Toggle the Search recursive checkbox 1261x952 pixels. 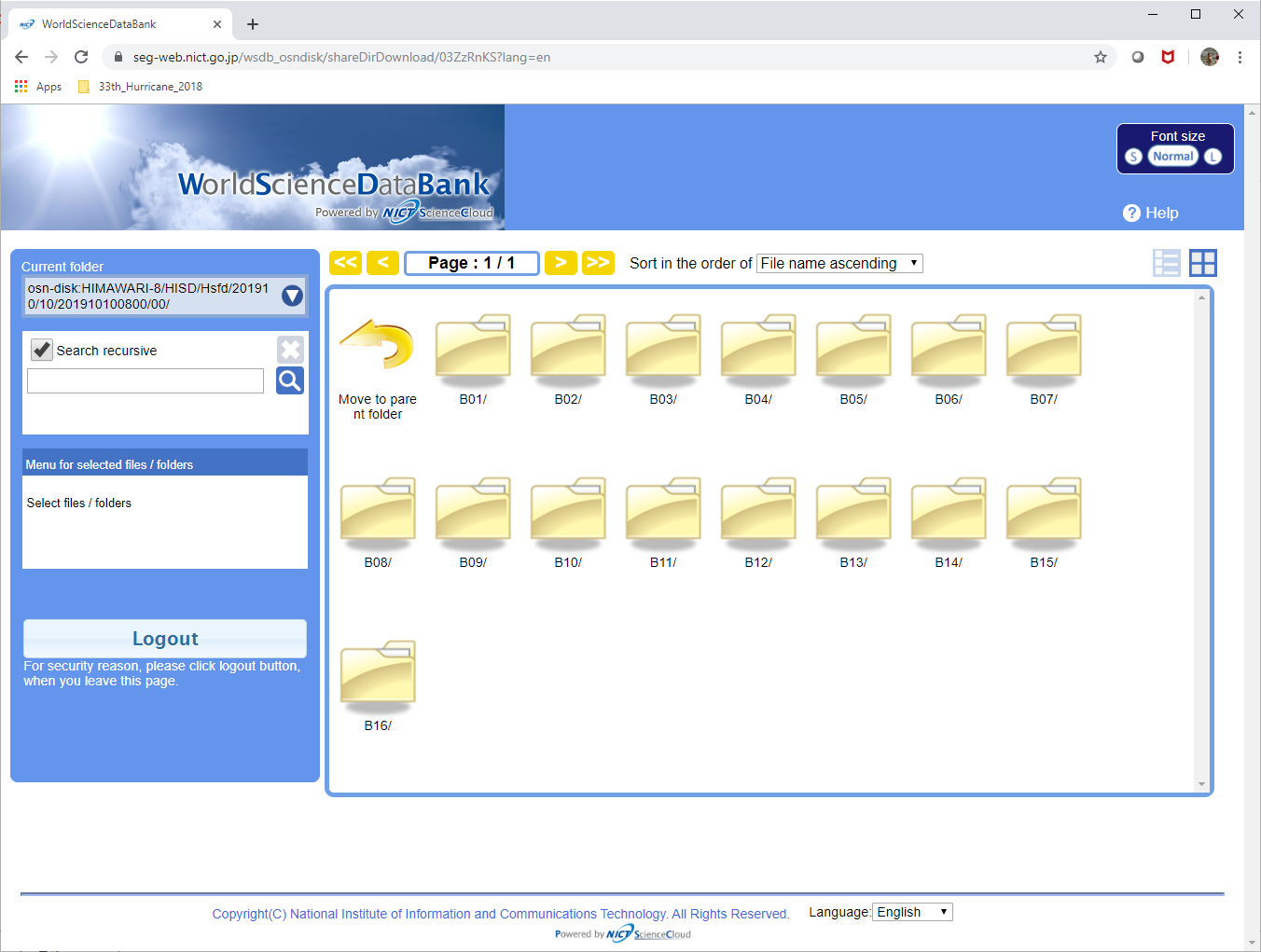[x=42, y=350]
